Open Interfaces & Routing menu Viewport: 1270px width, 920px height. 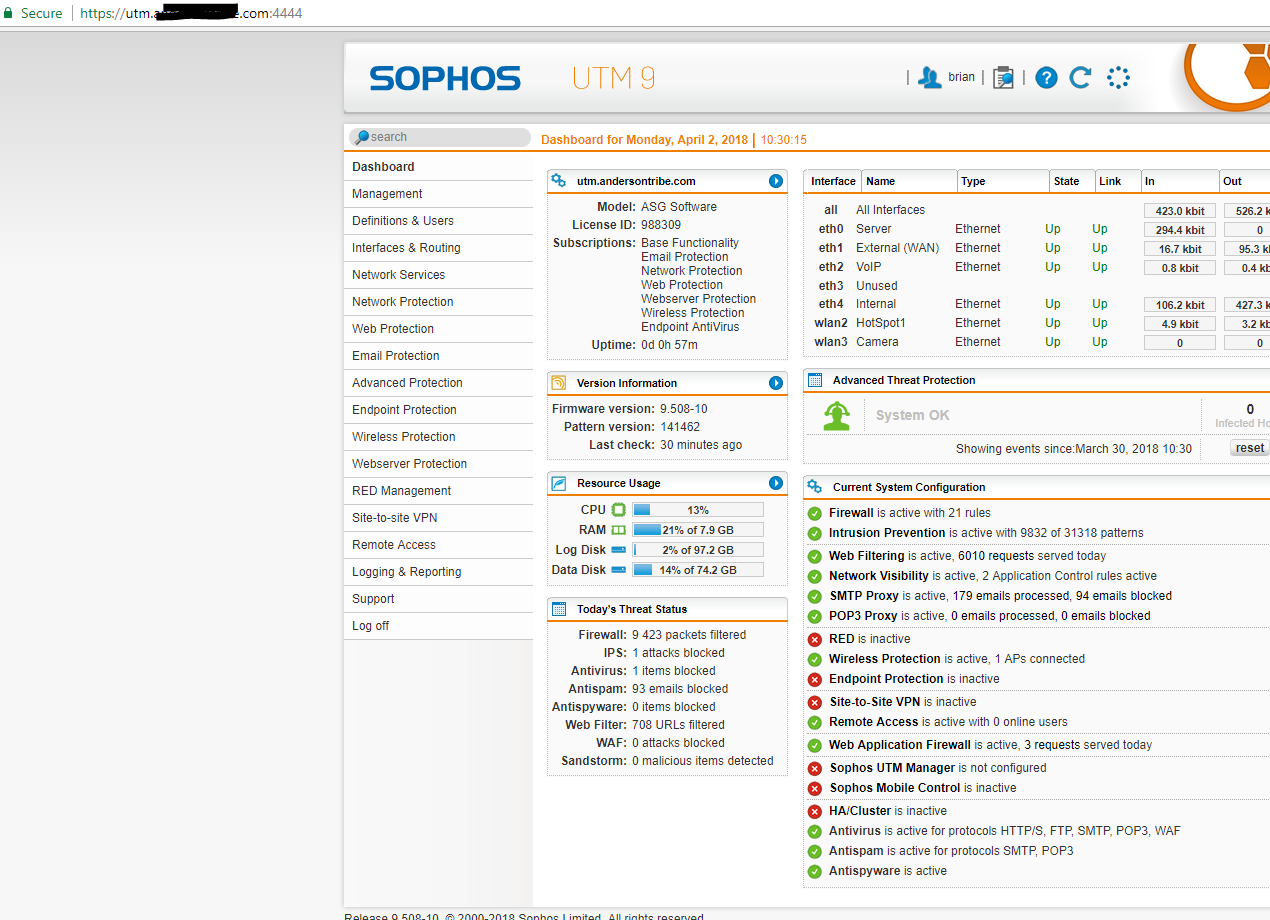(x=438, y=248)
